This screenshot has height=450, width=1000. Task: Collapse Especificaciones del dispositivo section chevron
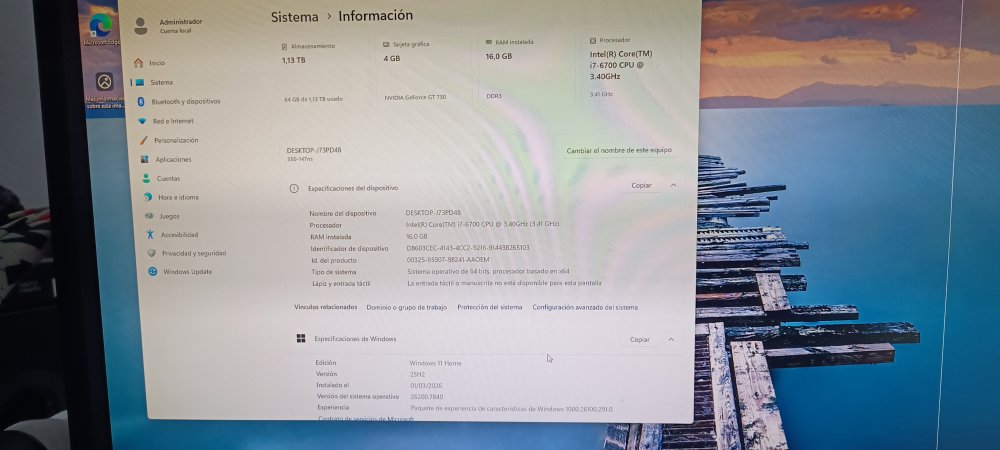point(673,185)
